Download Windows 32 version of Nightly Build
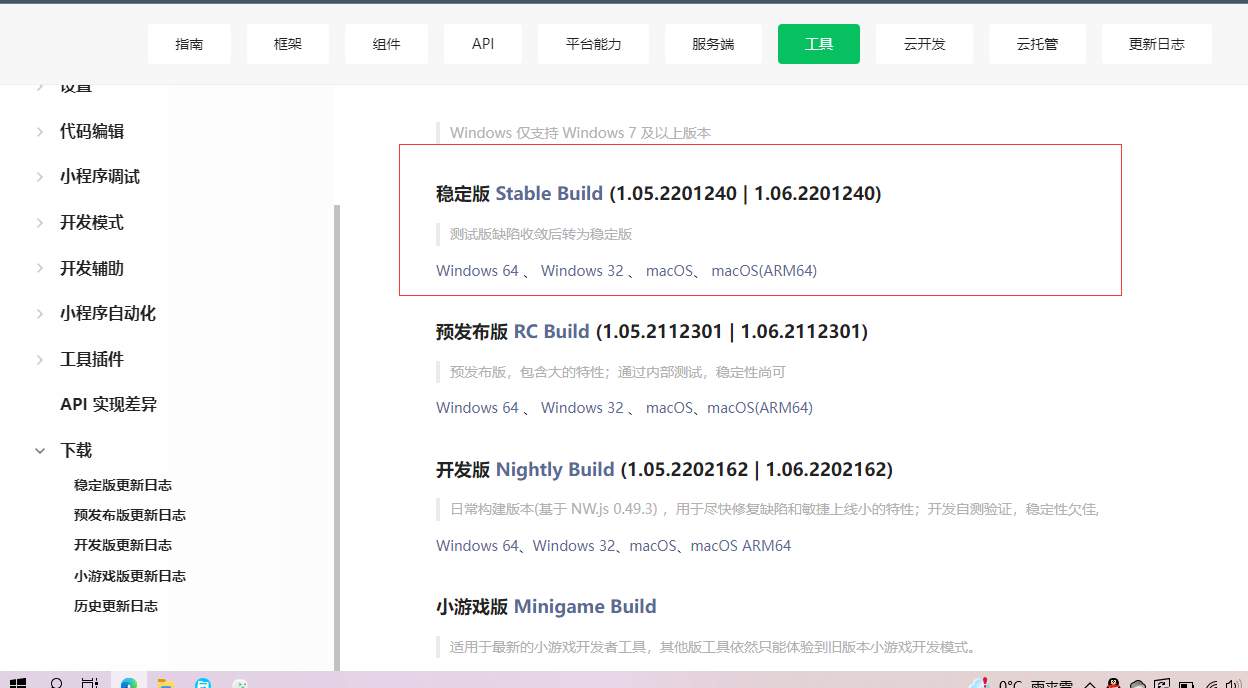The width and height of the screenshot is (1248, 688). (x=573, y=545)
